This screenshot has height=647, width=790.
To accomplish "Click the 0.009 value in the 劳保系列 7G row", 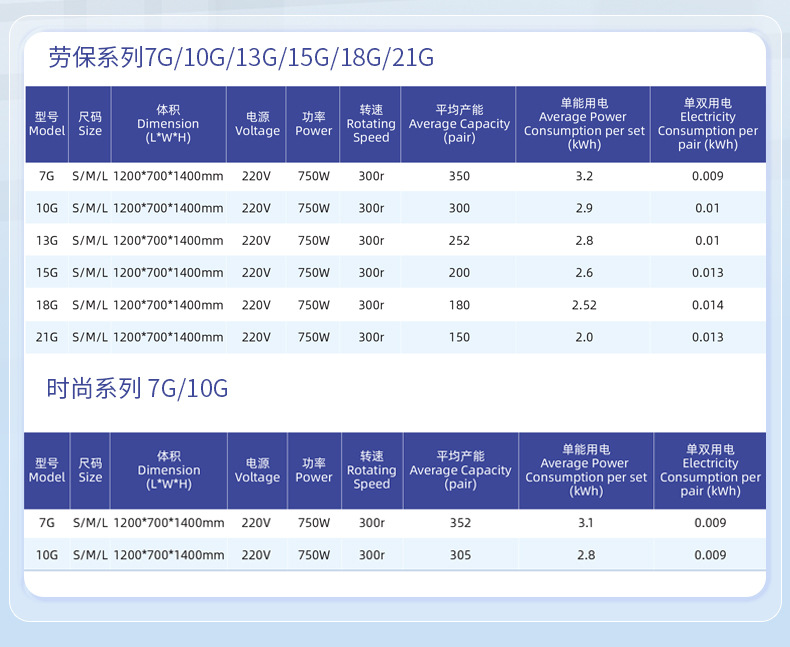I will (x=707, y=176).
